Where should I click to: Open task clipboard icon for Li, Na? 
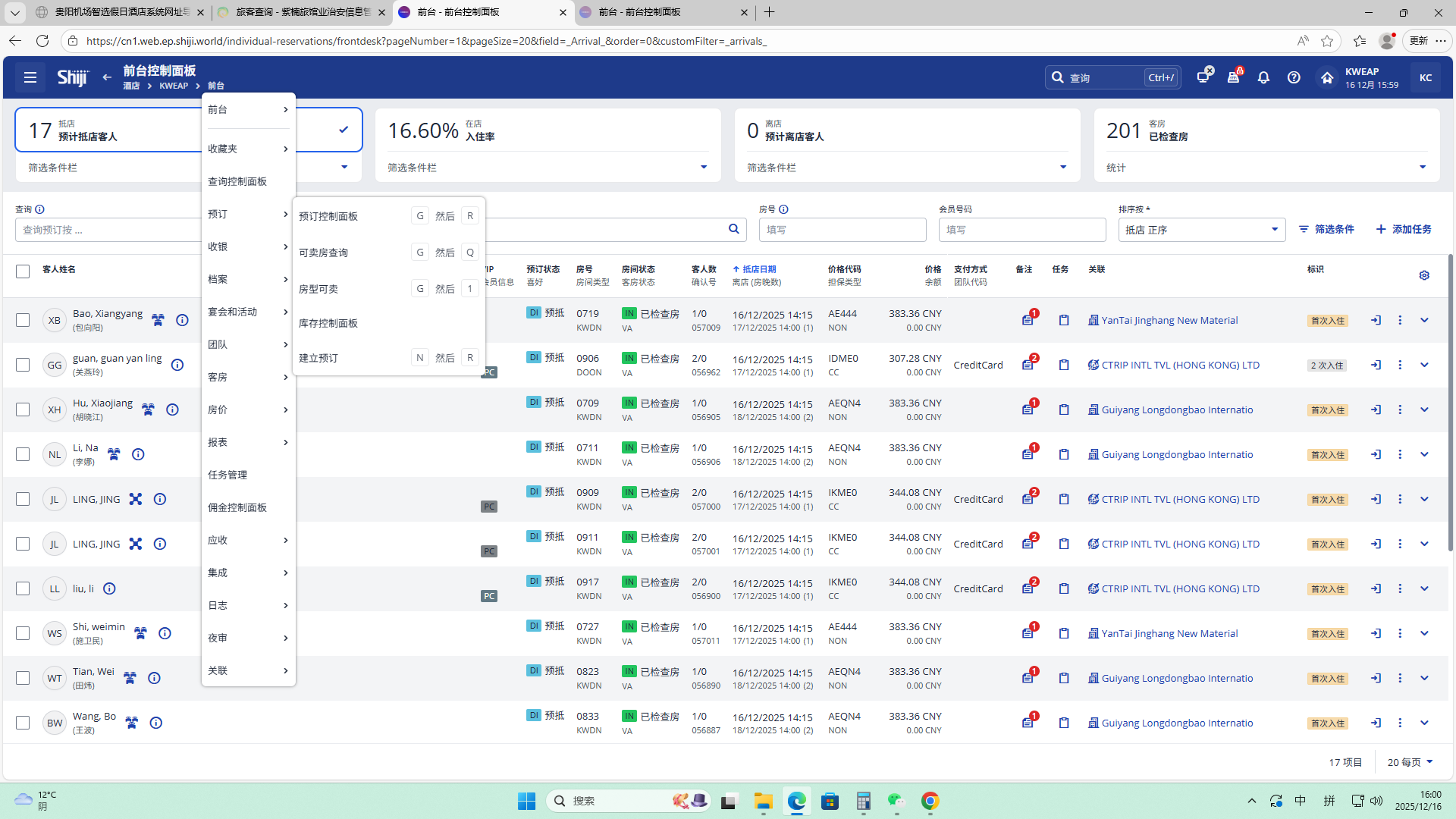click(x=1064, y=454)
